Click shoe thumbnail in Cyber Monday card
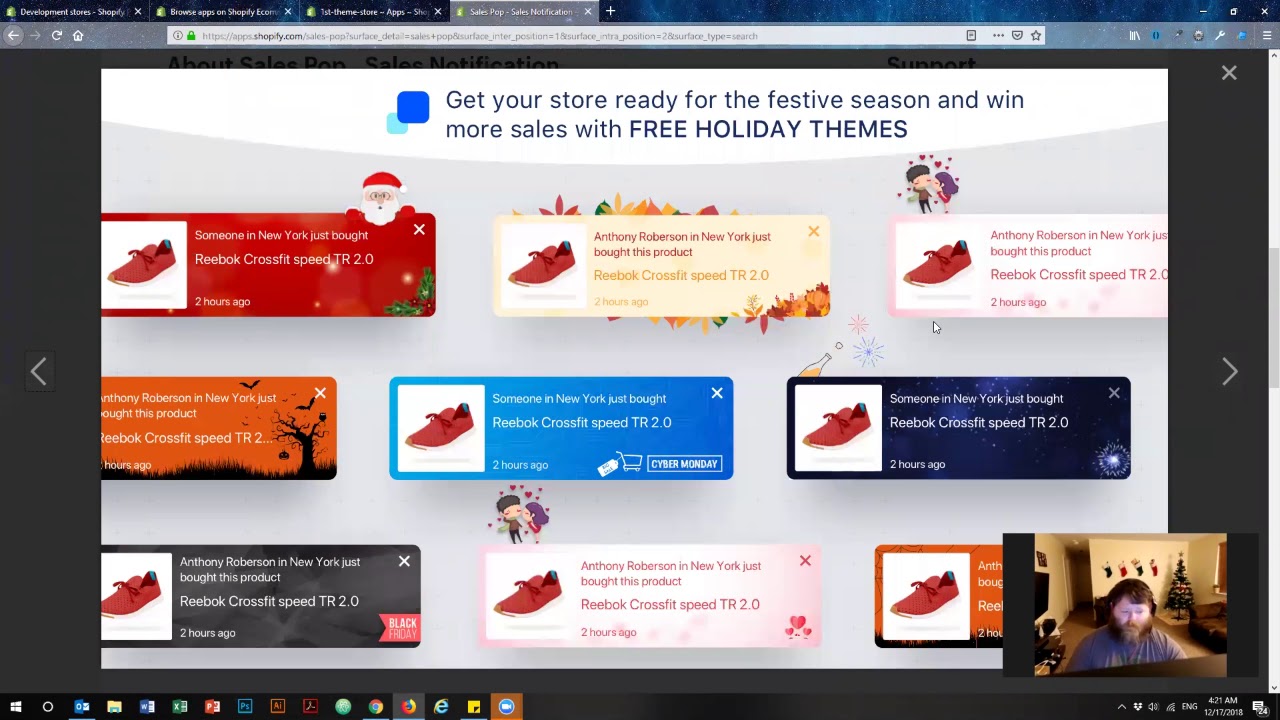 pyautogui.click(x=441, y=428)
